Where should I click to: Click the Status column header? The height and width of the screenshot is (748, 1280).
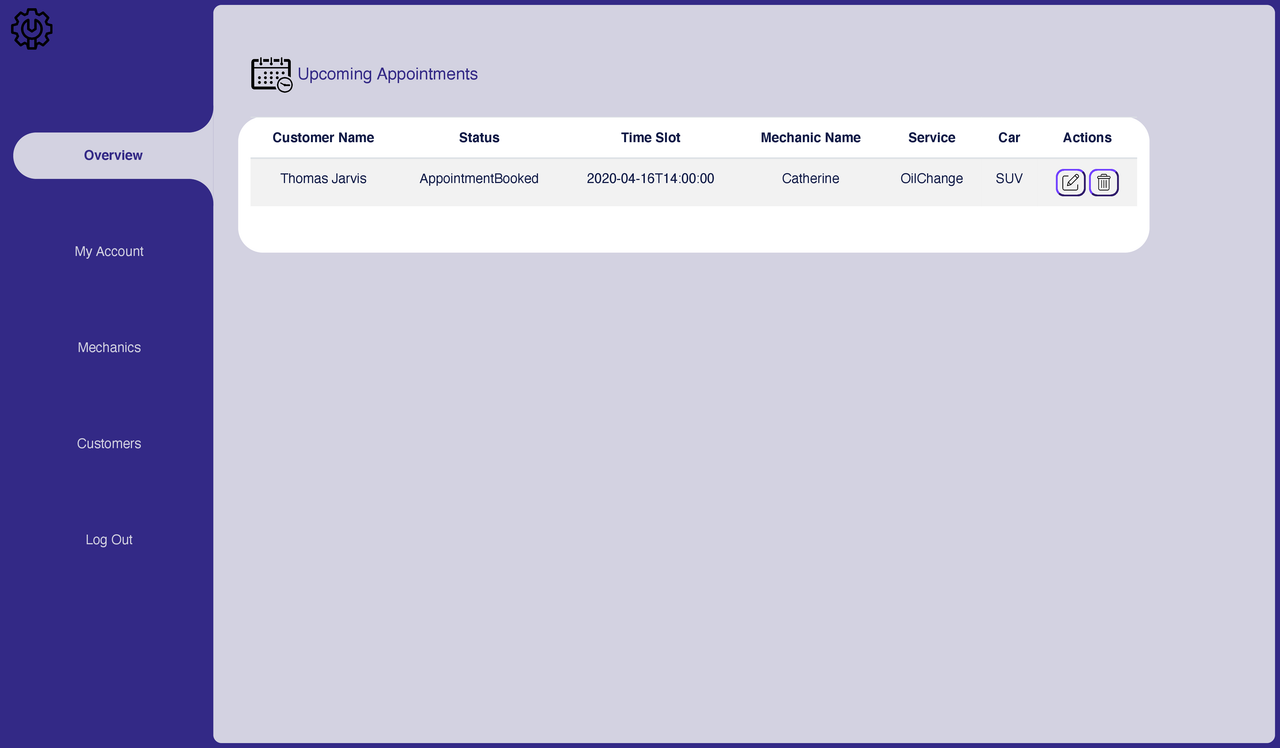point(479,137)
